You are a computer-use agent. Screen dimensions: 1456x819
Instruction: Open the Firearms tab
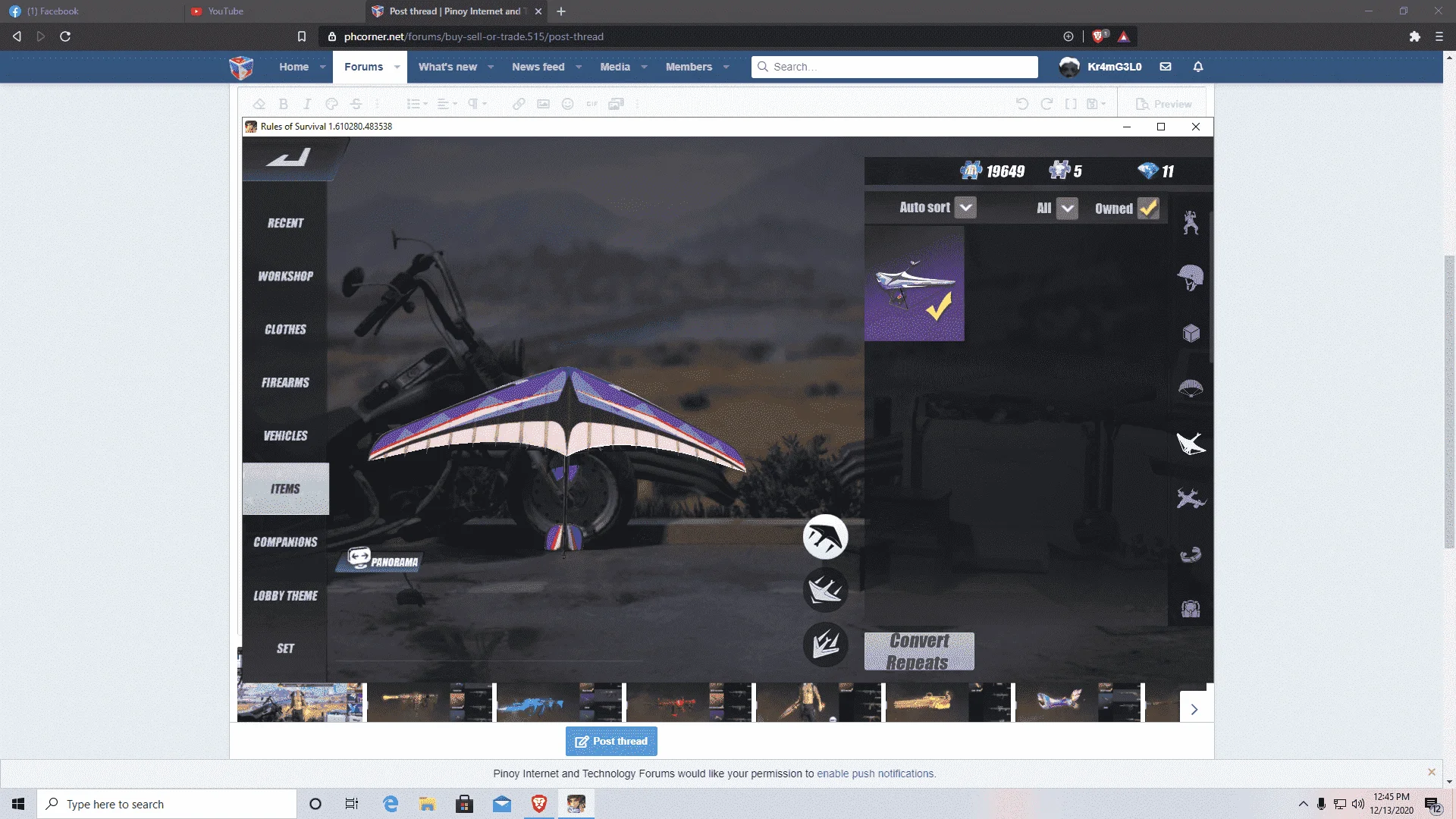tap(285, 382)
